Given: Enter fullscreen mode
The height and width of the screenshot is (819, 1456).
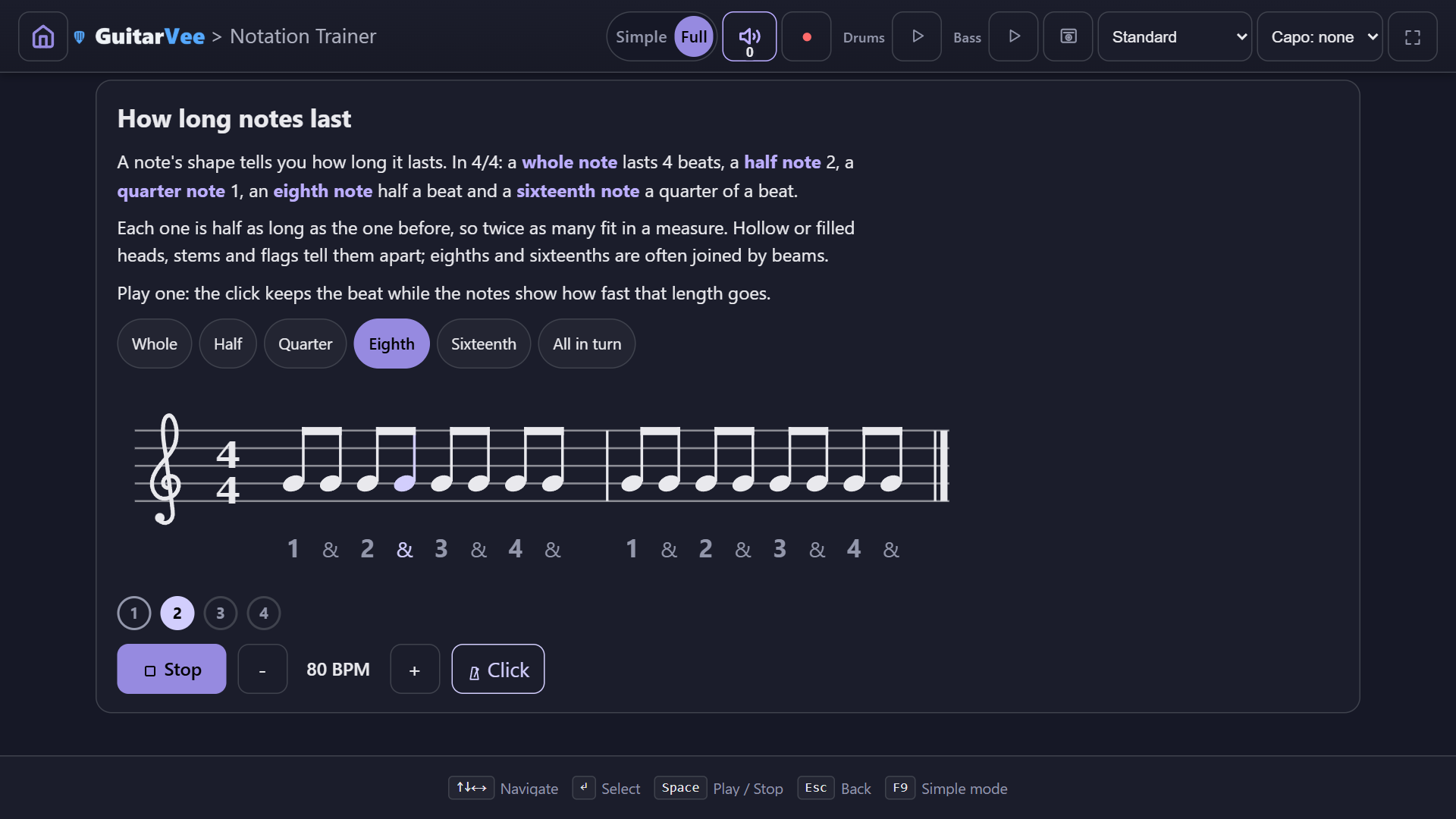Looking at the screenshot, I should [1413, 36].
